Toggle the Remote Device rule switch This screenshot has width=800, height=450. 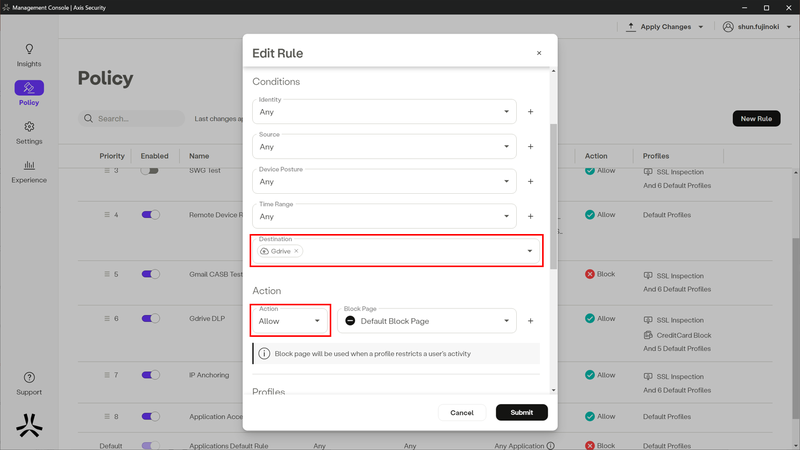click(151, 215)
